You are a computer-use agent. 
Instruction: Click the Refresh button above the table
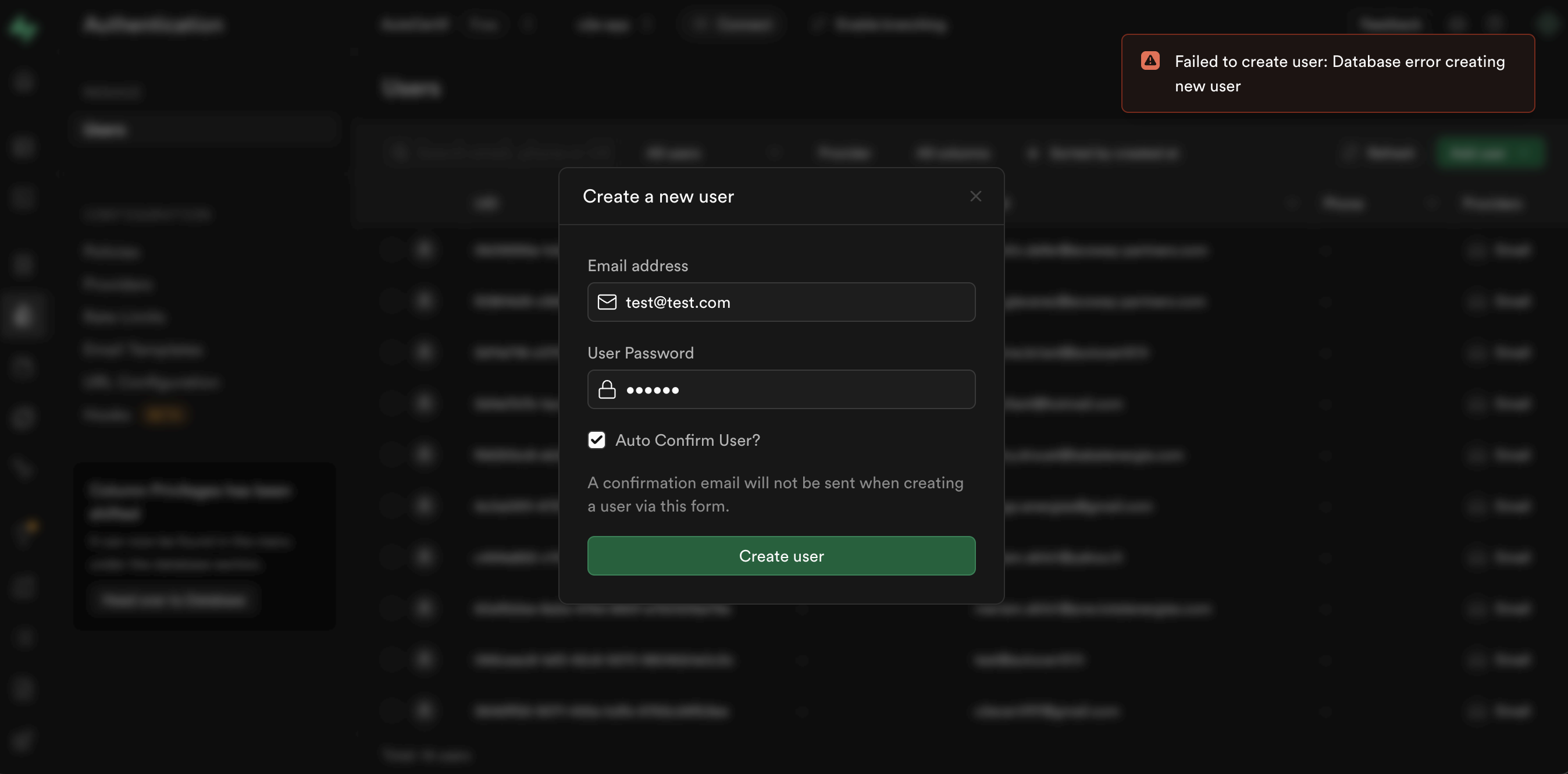1380,153
